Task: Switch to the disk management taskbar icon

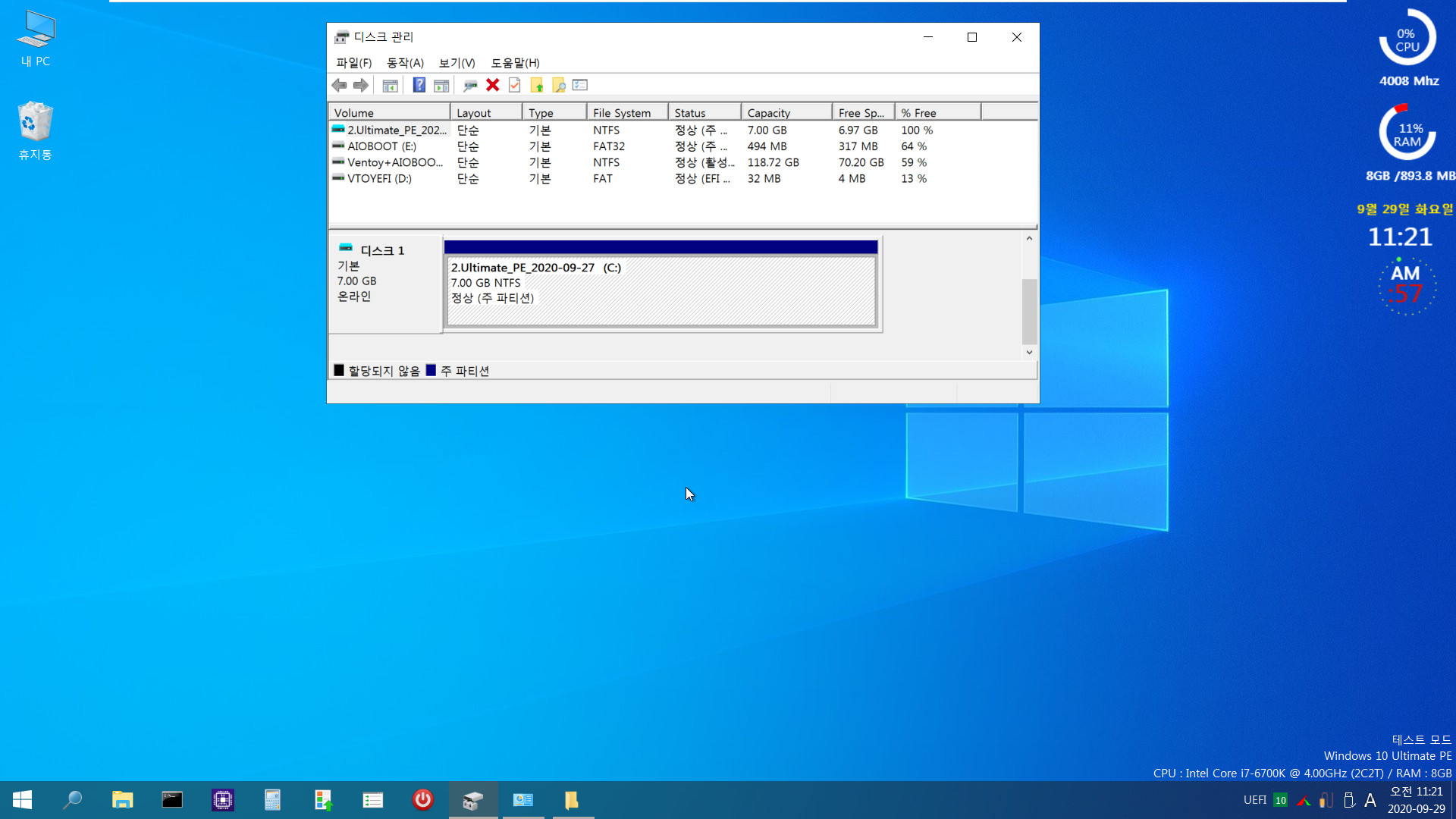Action: pyautogui.click(x=473, y=800)
